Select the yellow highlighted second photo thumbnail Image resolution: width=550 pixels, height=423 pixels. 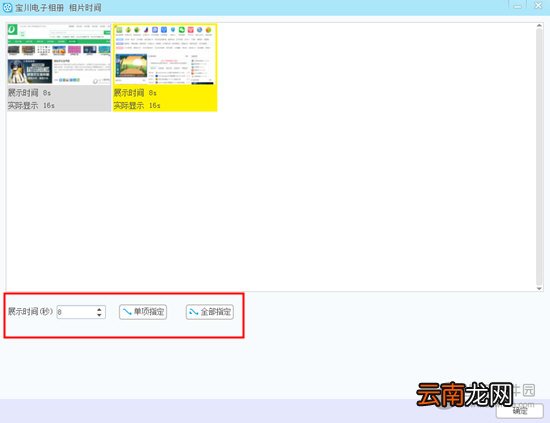pyautogui.click(x=165, y=68)
